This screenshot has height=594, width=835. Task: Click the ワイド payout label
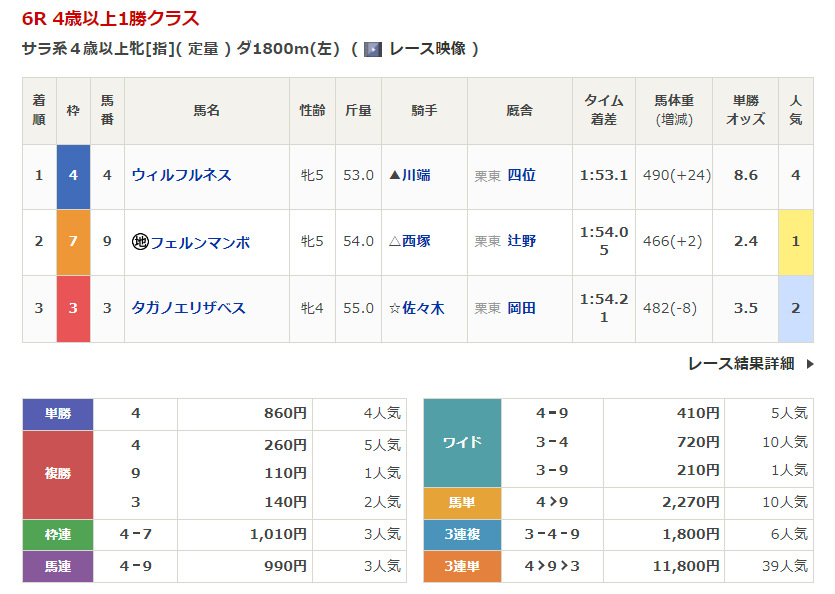pyautogui.click(x=462, y=442)
